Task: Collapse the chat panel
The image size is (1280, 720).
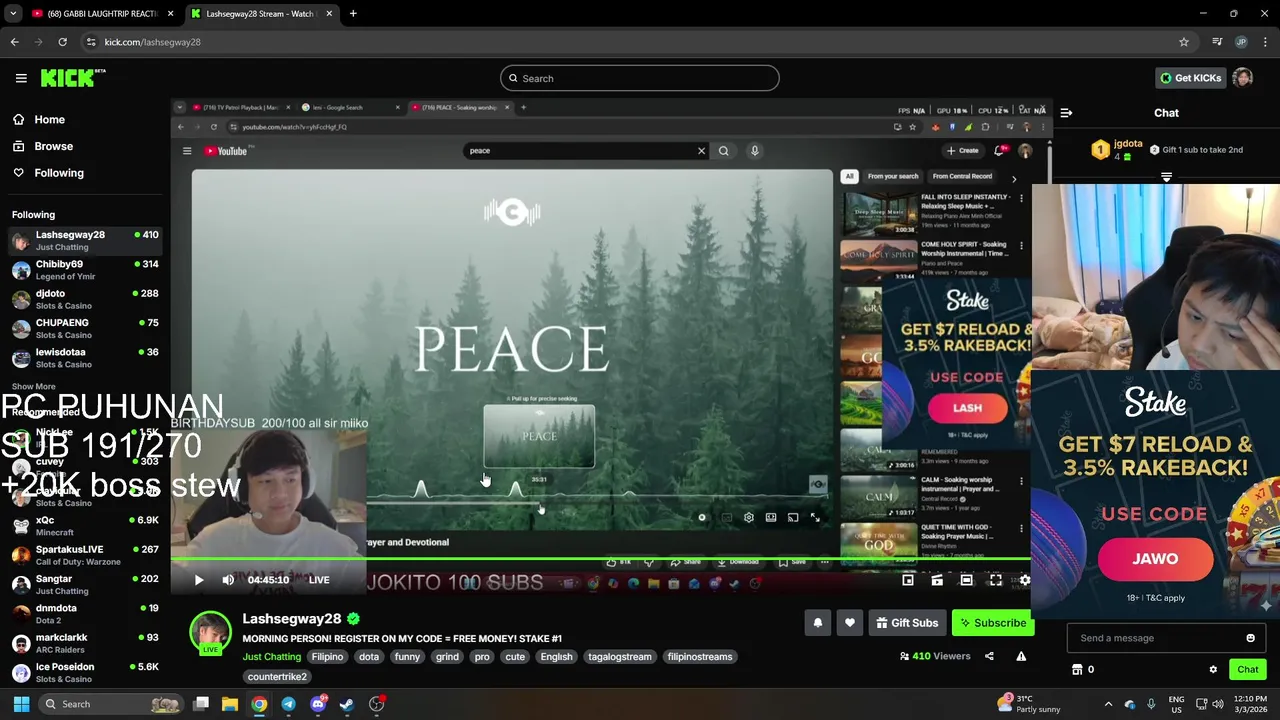Action: point(1066,113)
